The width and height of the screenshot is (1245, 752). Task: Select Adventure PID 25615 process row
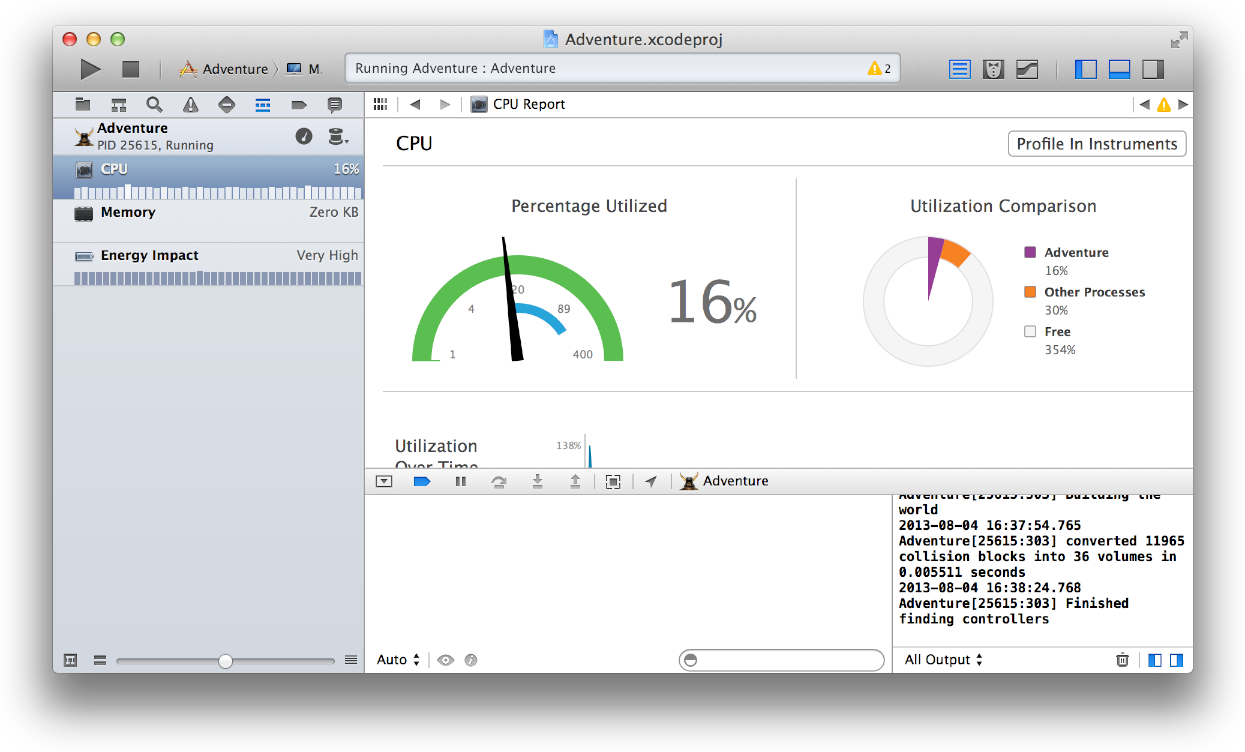(x=209, y=136)
